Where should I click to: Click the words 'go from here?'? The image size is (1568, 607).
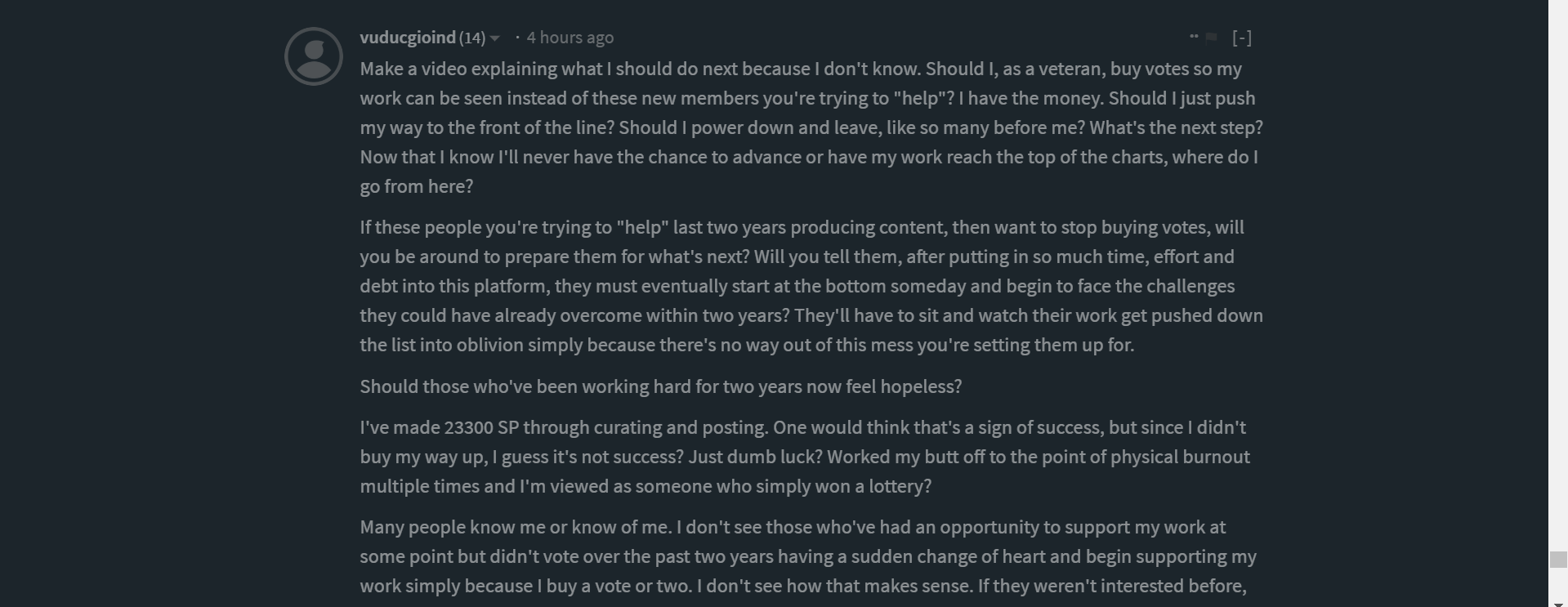(416, 186)
